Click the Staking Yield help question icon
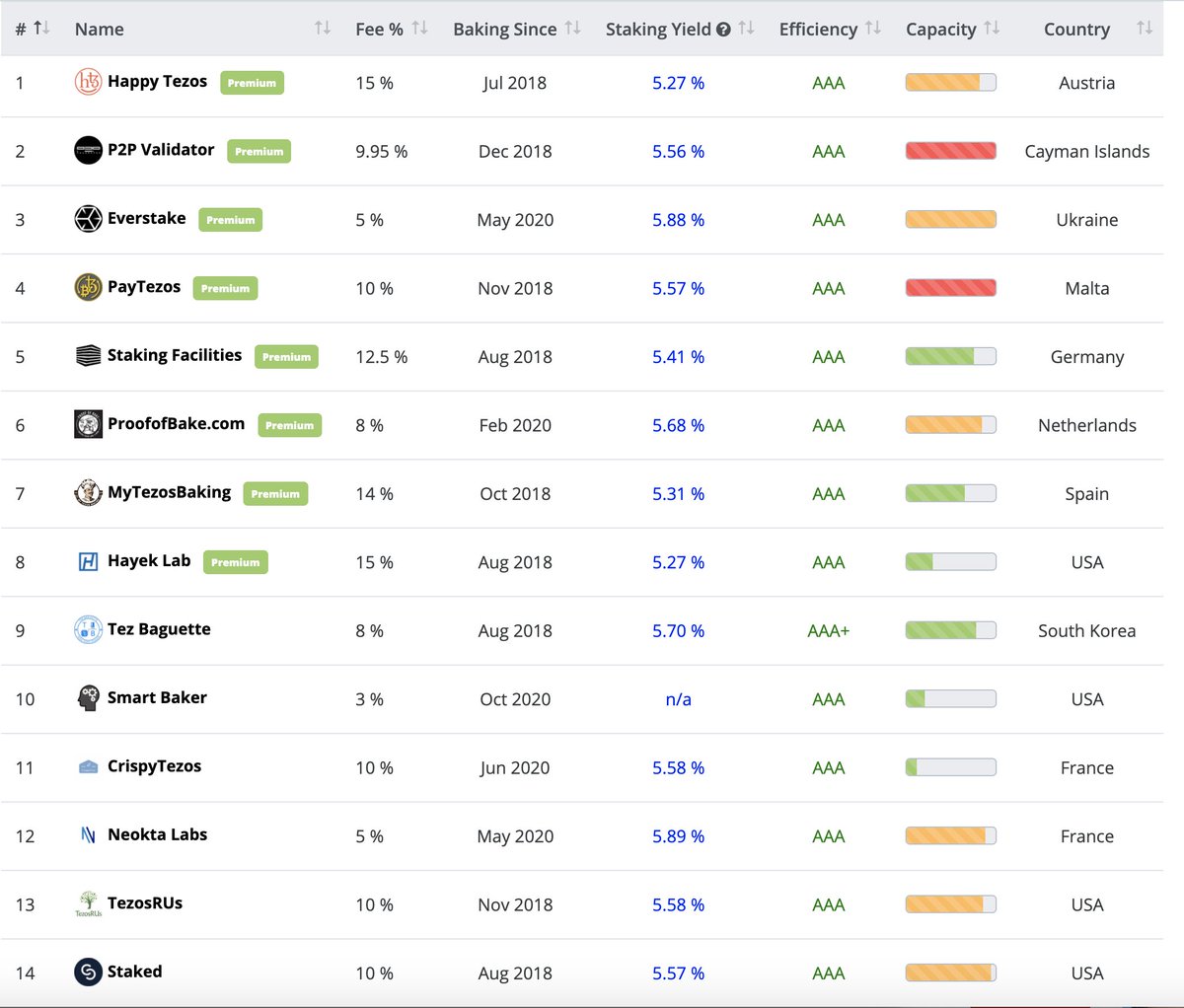This screenshot has height=1008, width=1184. (x=723, y=30)
